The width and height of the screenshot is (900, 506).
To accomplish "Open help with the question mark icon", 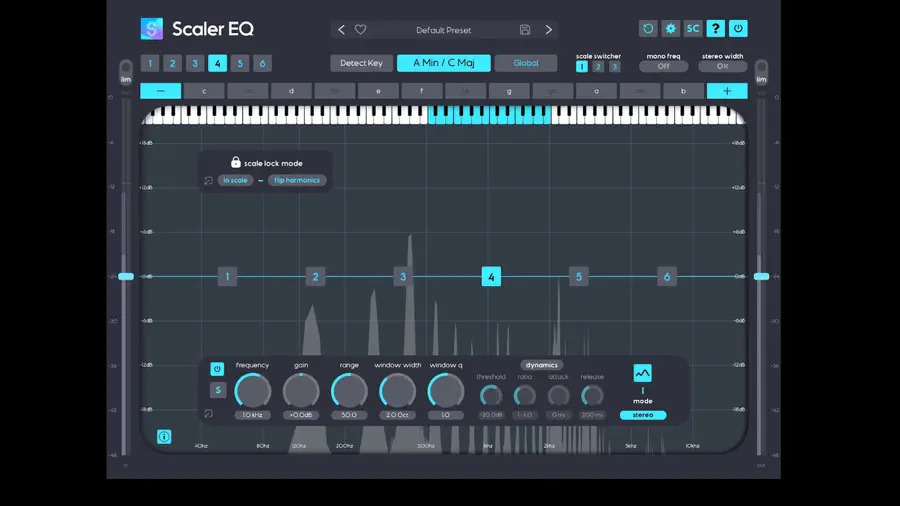I will click(x=715, y=29).
